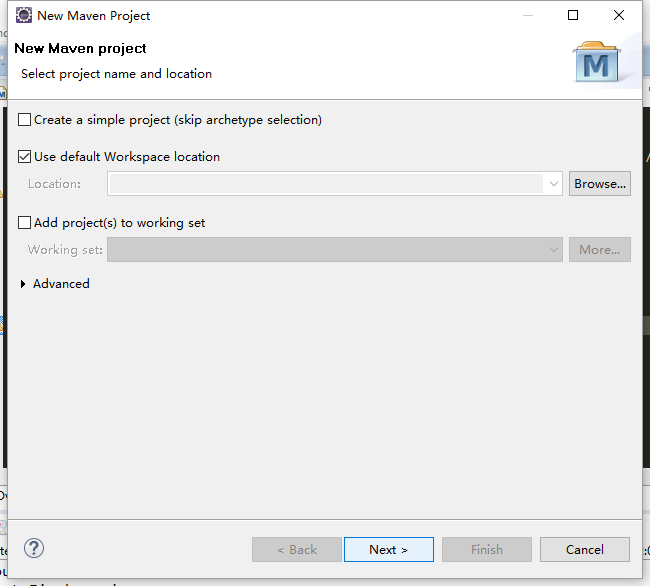The height and width of the screenshot is (586, 650).
Task: Click the Next > button
Action: (389, 550)
